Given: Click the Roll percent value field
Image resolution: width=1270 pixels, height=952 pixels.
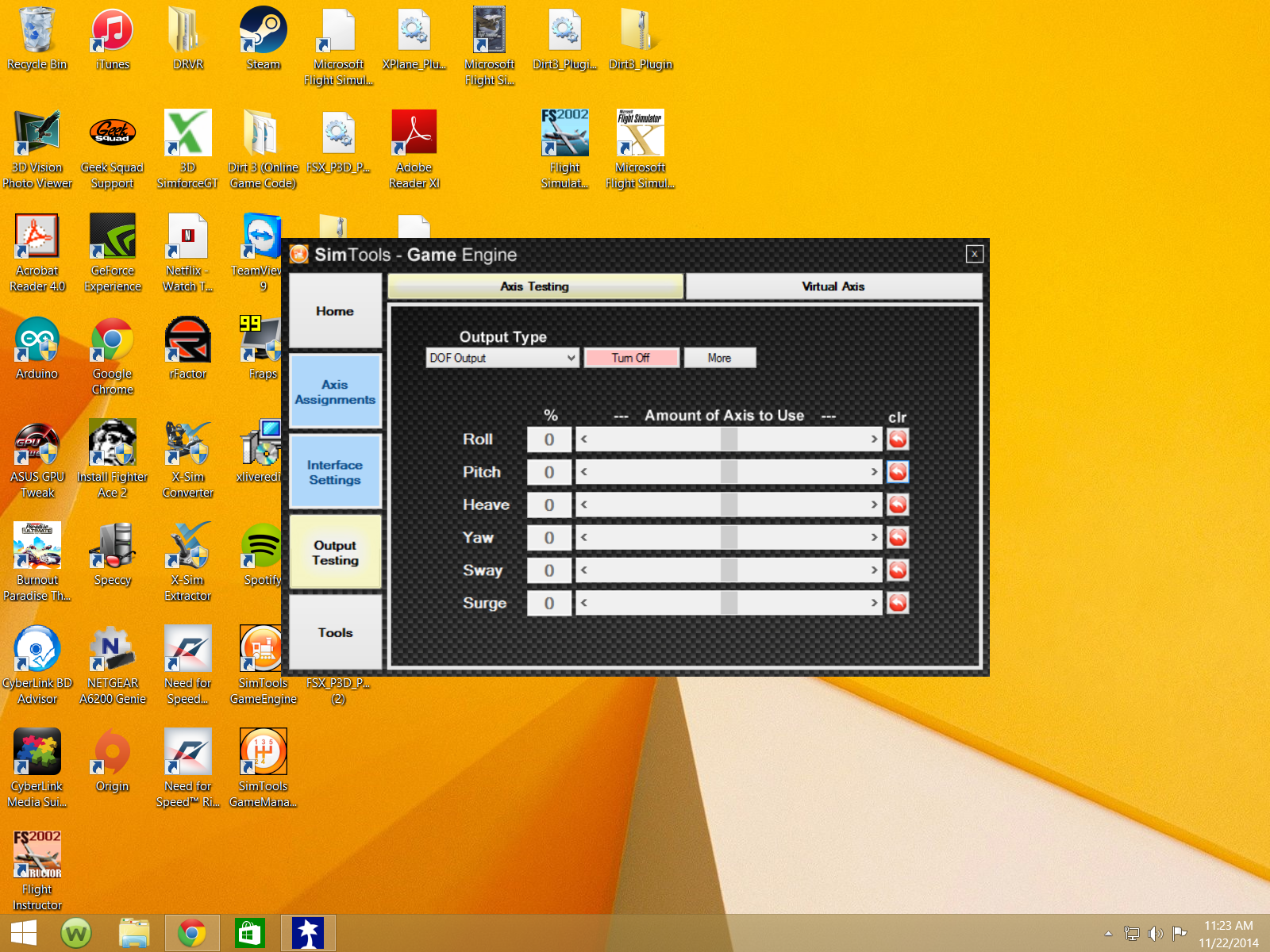Looking at the screenshot, I should pyautogui.click(x=549, y=440).
